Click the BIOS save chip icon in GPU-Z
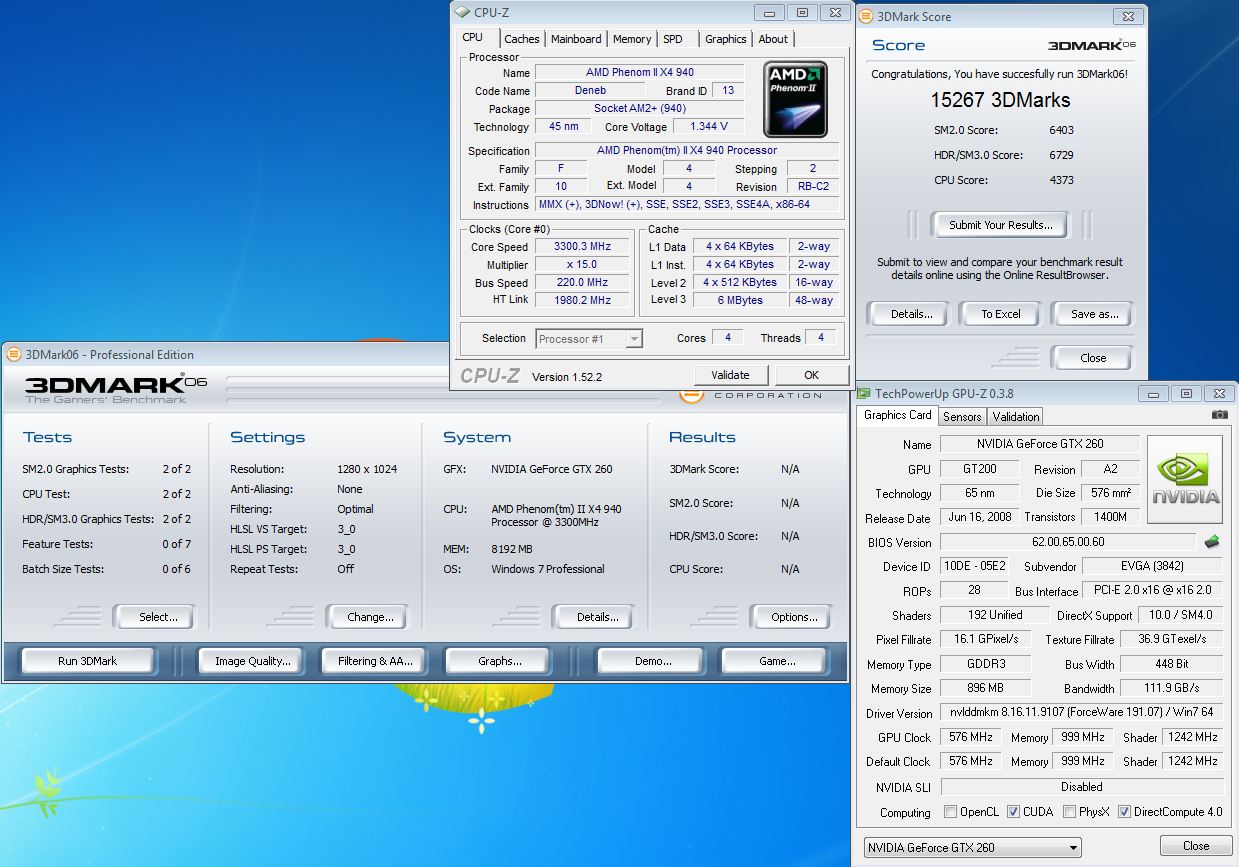 coord(1212,542)
